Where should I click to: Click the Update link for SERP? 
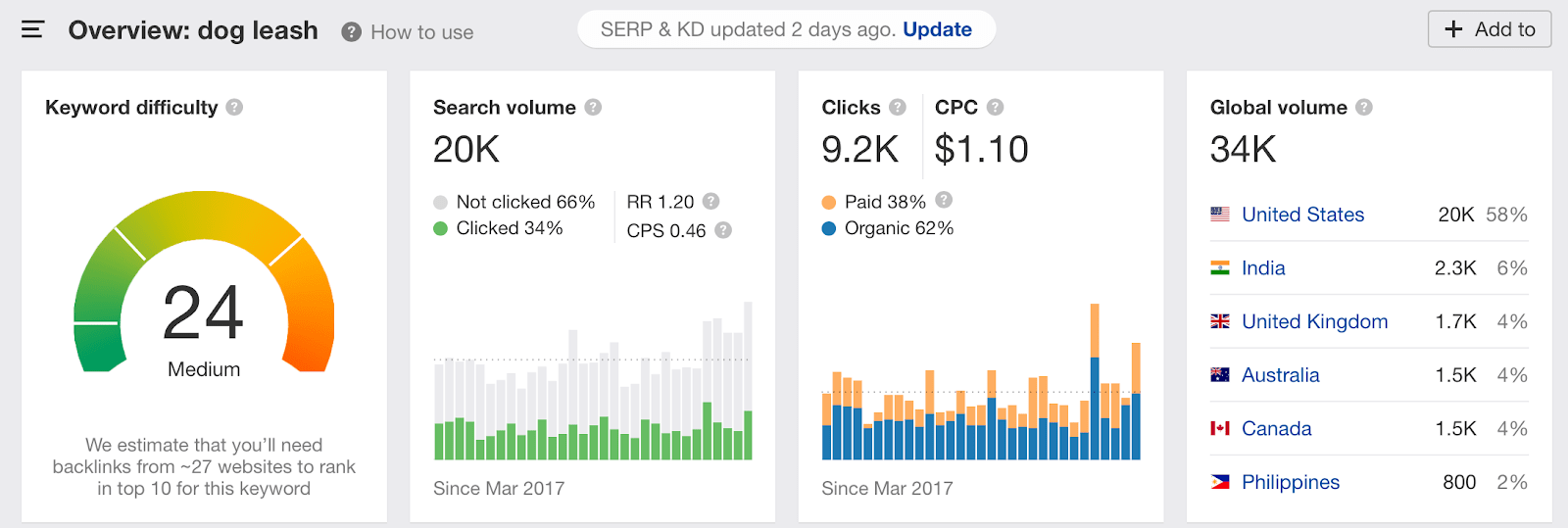[937, 29]
